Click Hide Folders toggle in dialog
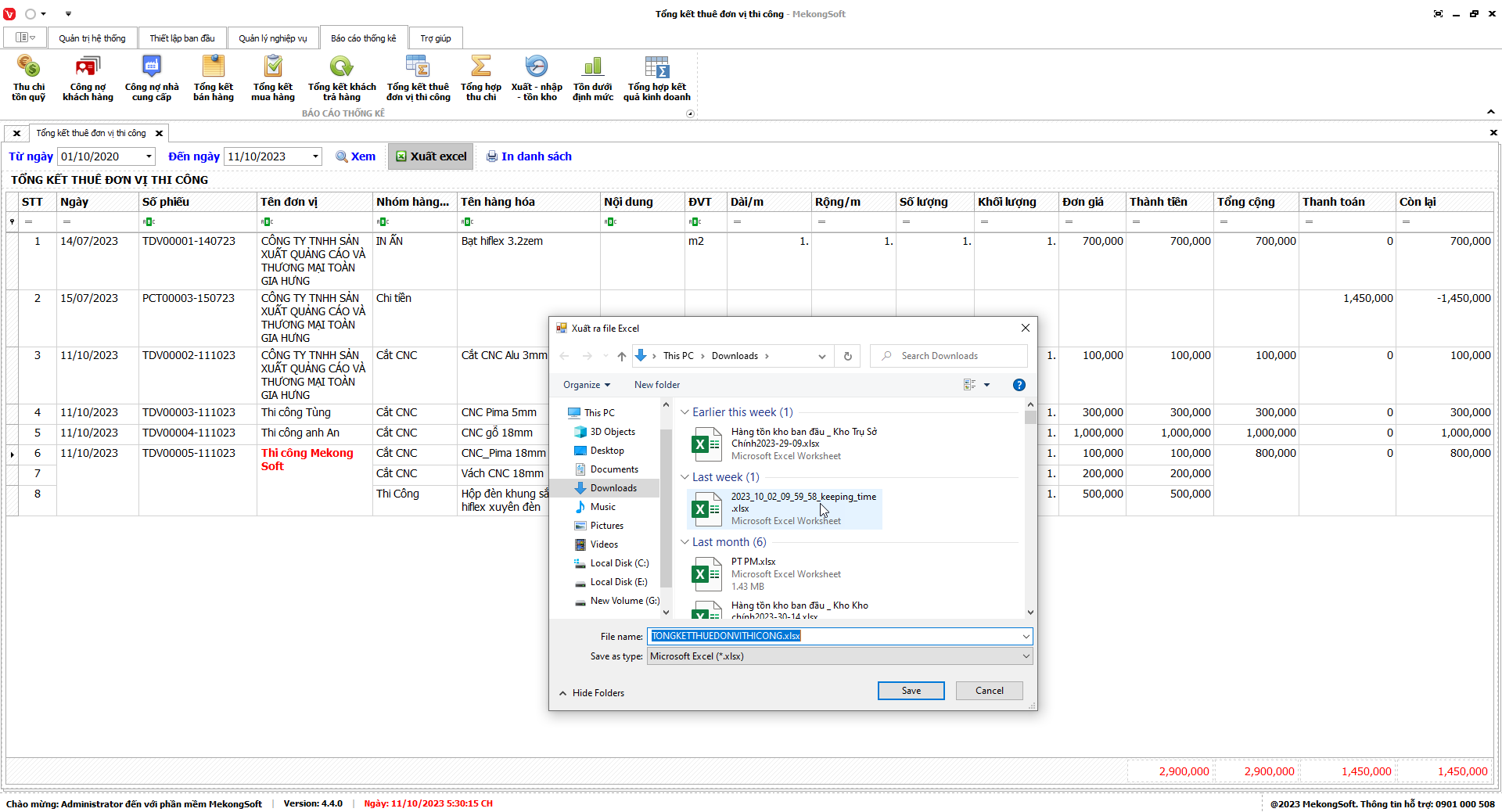Image resolution: width=1502 pixels, height=812 pixels. click(x=591, y=693)
